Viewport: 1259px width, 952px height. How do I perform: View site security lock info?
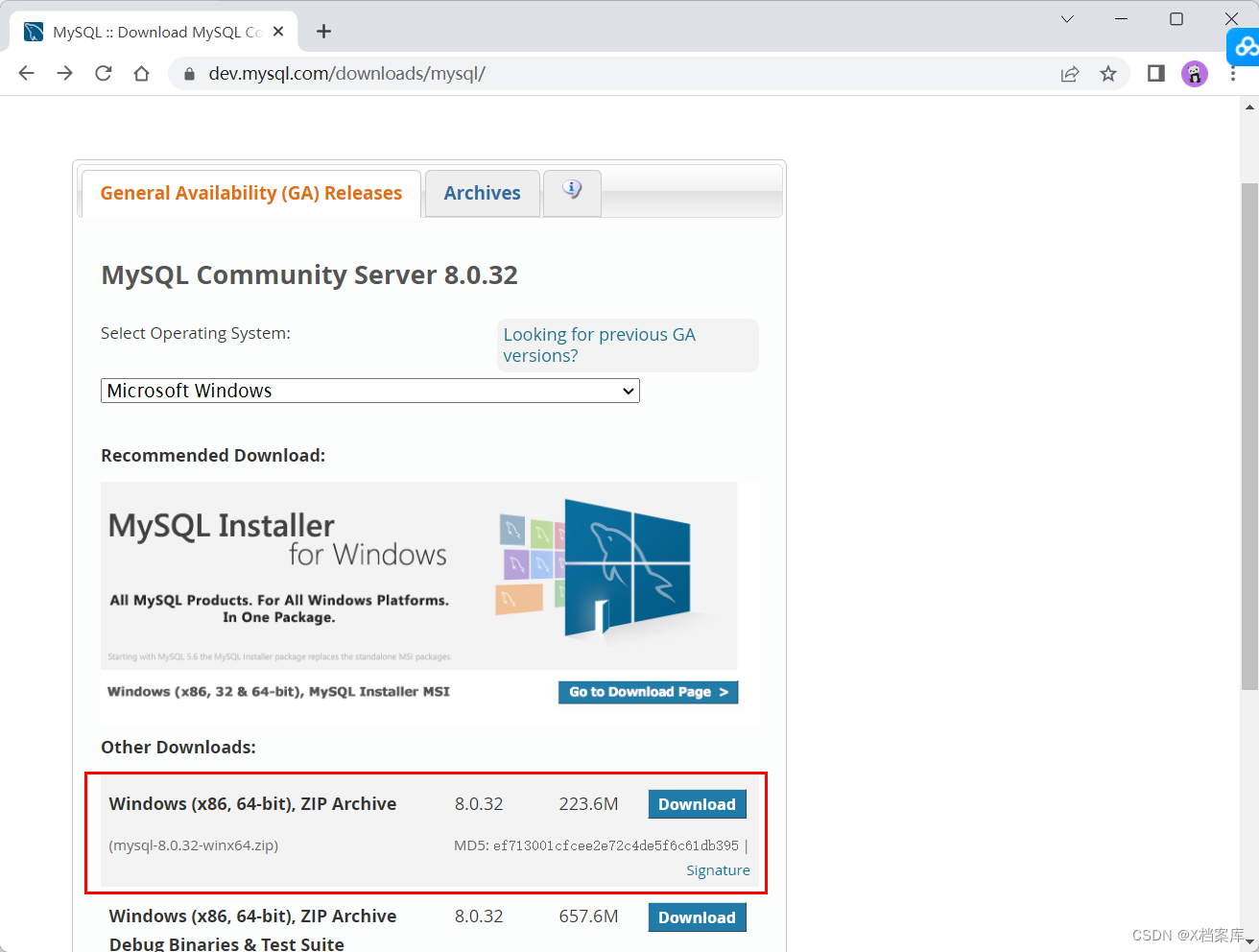tap(189, 74)
